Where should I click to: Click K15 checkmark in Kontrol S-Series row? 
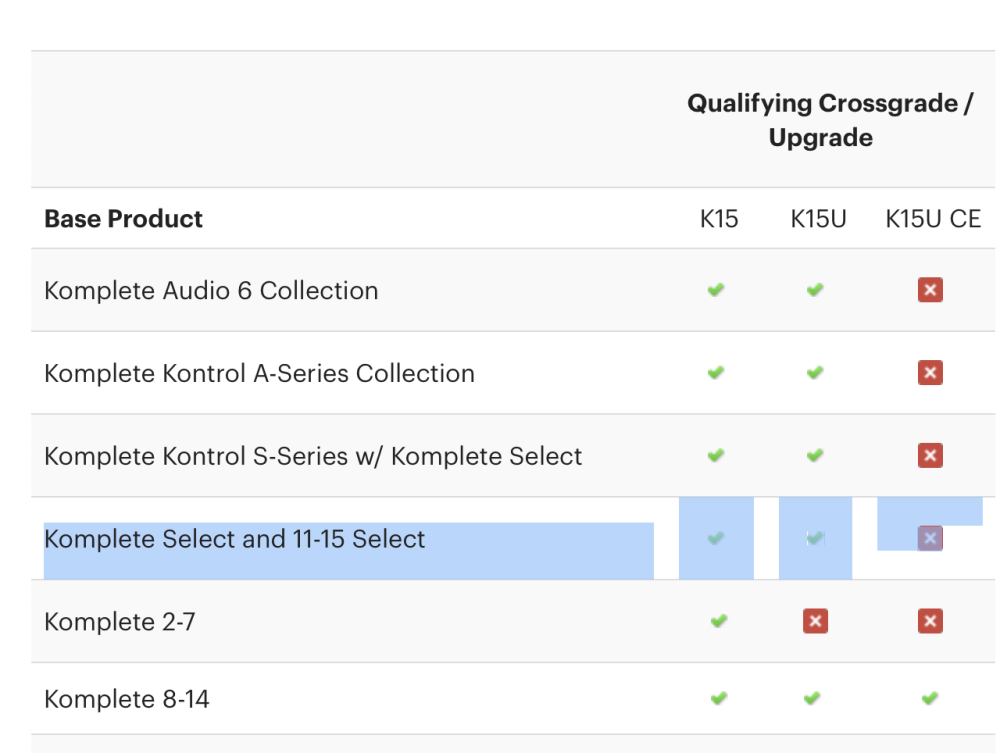(x=716, y=456)
